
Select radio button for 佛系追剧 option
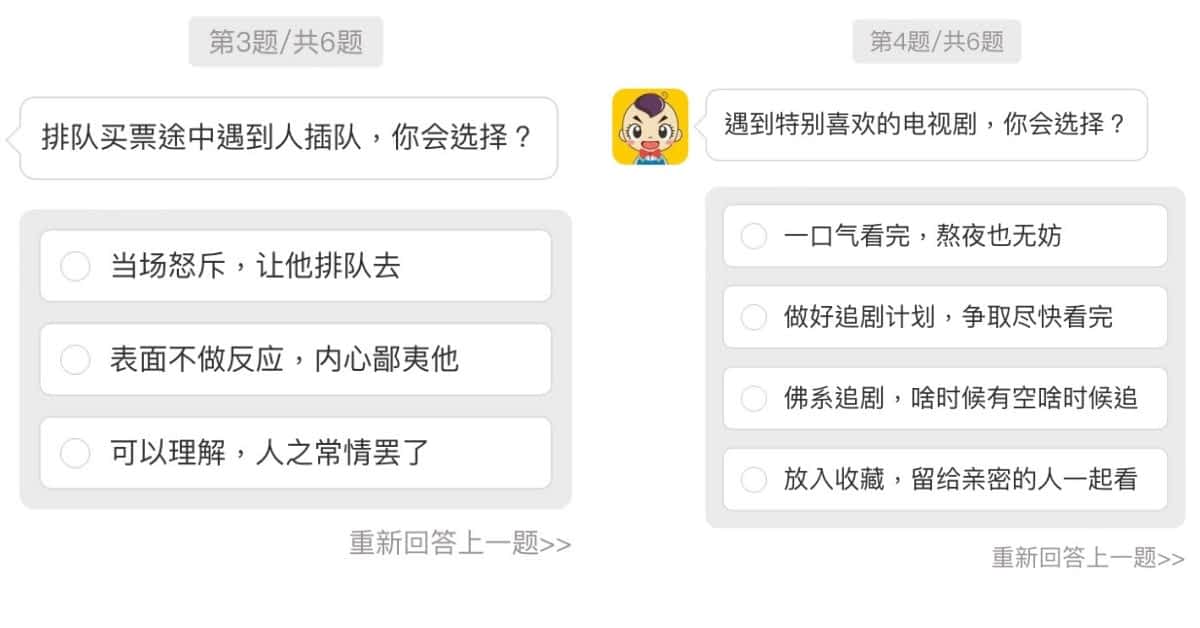pos(753,398)
